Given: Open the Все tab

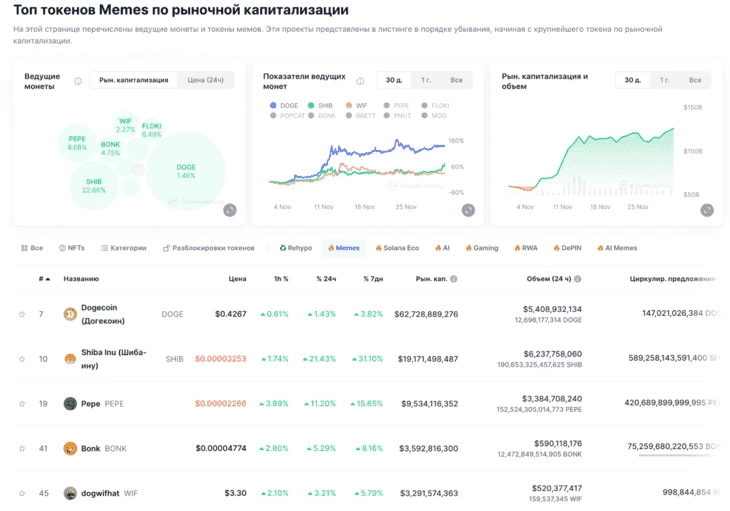Looking at the screenshot, I should [32, 248].
